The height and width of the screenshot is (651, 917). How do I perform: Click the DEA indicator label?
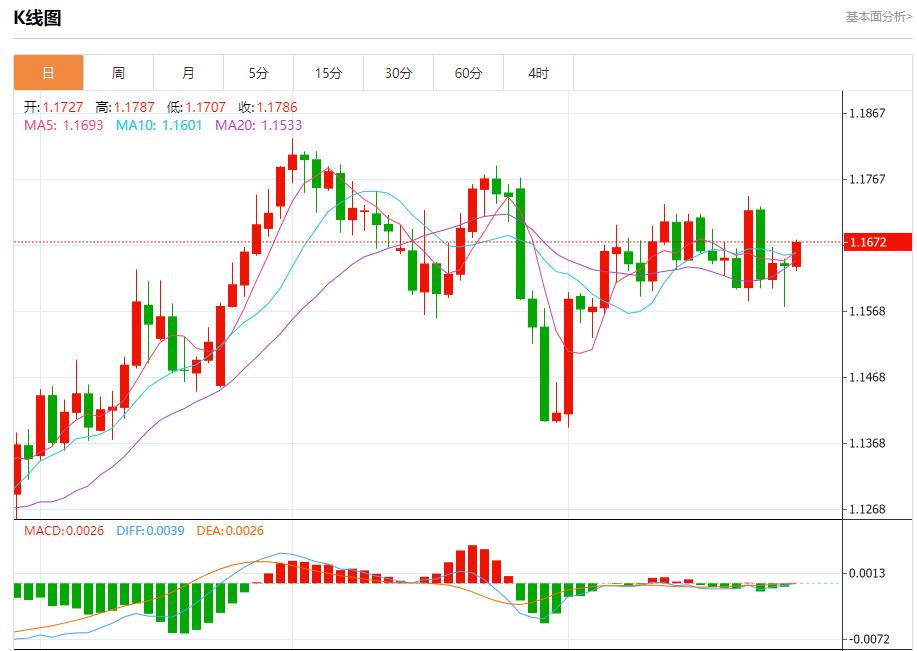pyautogui.click(x=230, y=530)
